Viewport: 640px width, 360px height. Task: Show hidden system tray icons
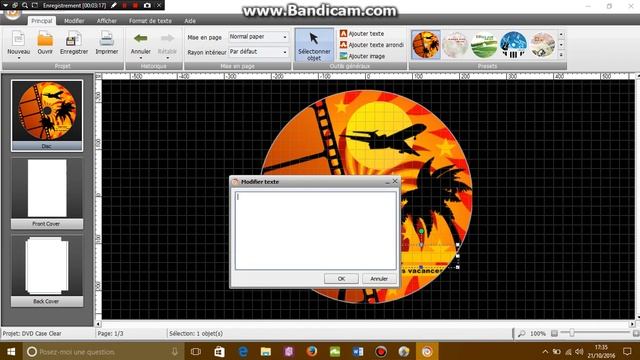[545, 351]
